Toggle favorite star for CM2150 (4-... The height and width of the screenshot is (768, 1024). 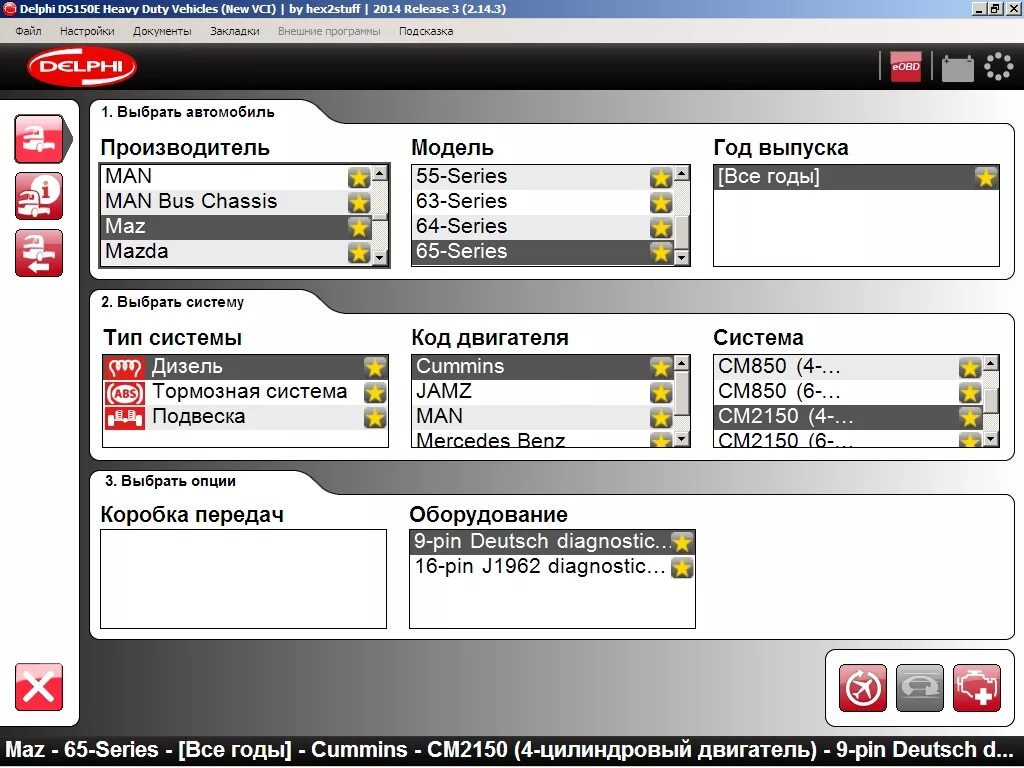970,417
